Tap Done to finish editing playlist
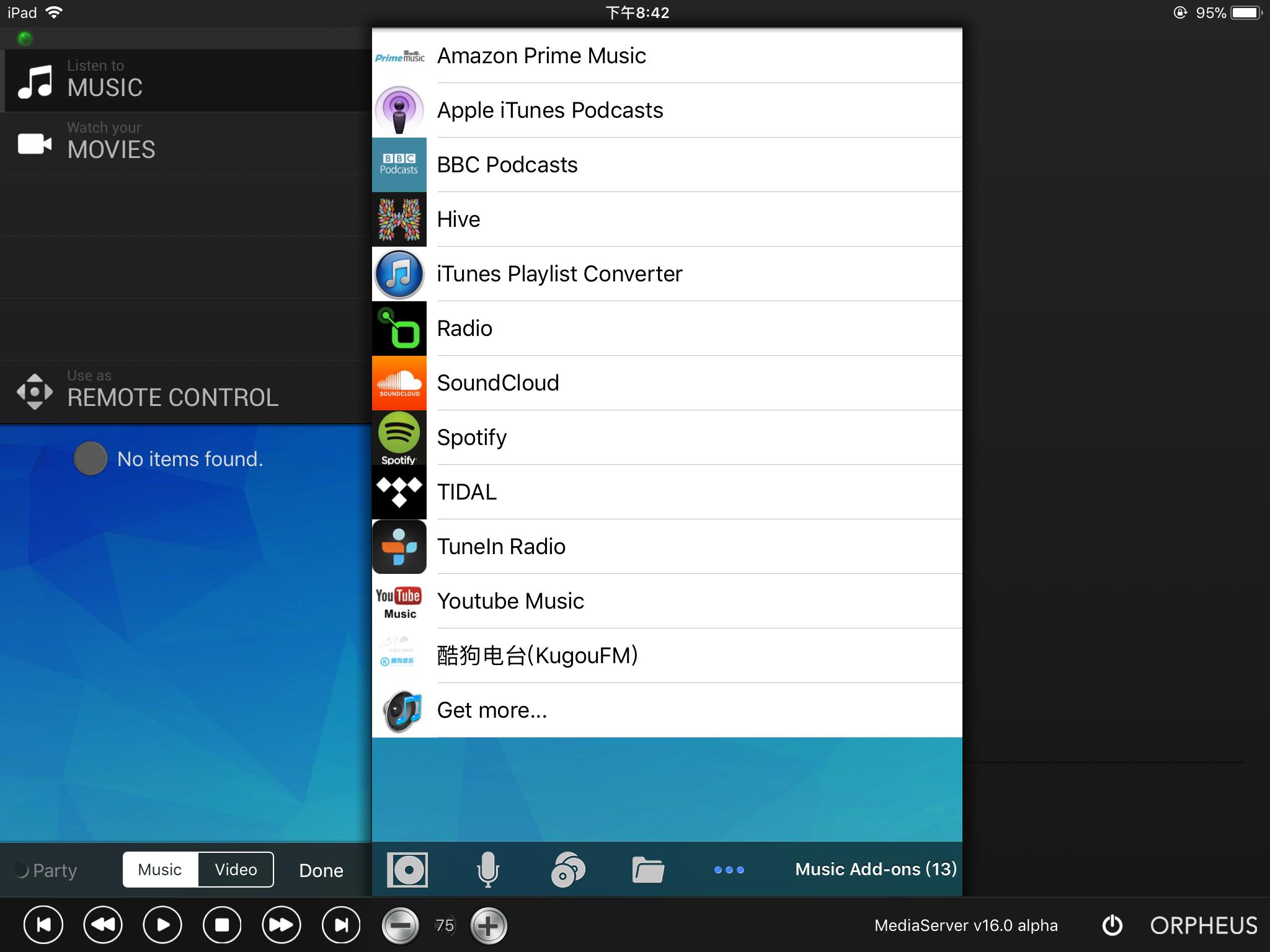Screen dimensions: 1270x952 click(321, 870)
